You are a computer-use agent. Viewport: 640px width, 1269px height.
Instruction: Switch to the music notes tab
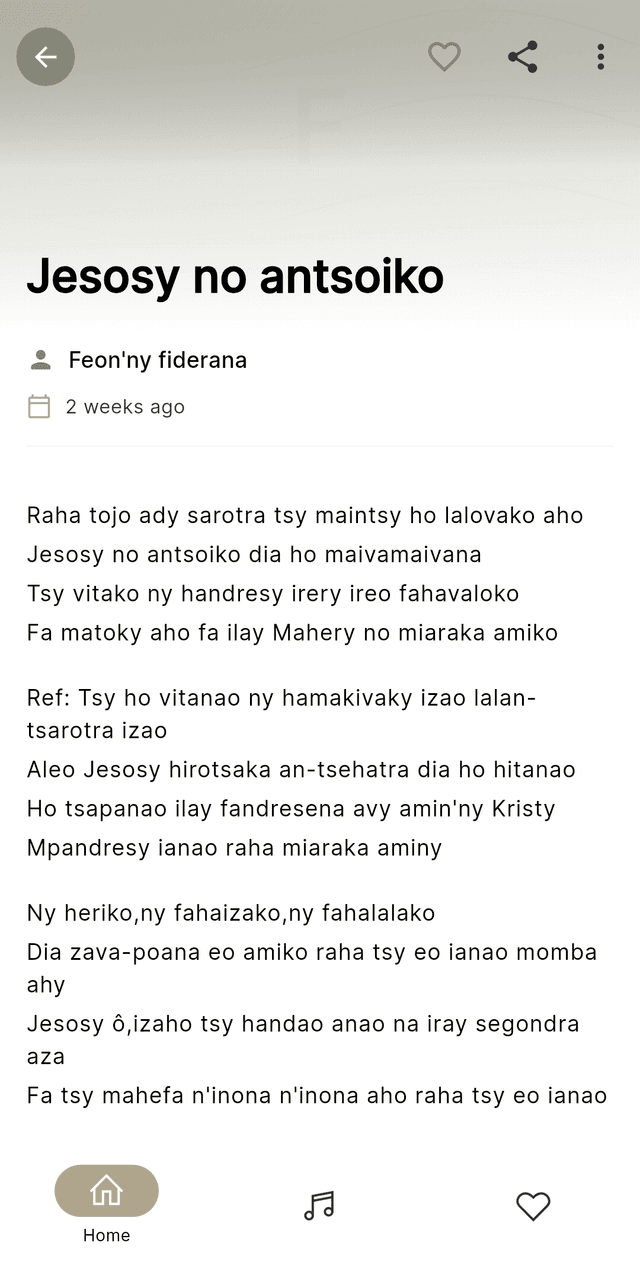coord(319,1205)
